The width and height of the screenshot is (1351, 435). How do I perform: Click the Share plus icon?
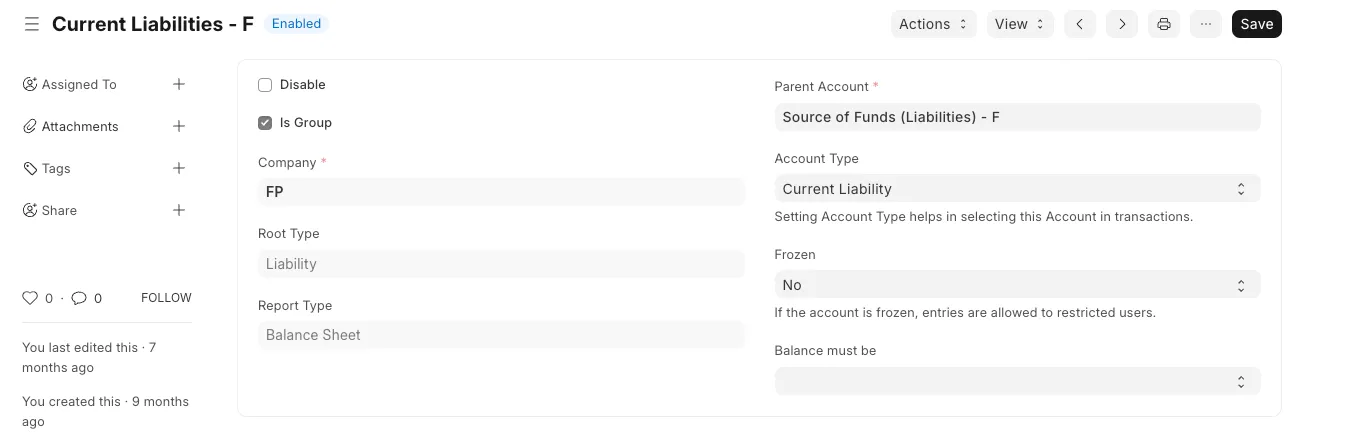pos(179,210)
